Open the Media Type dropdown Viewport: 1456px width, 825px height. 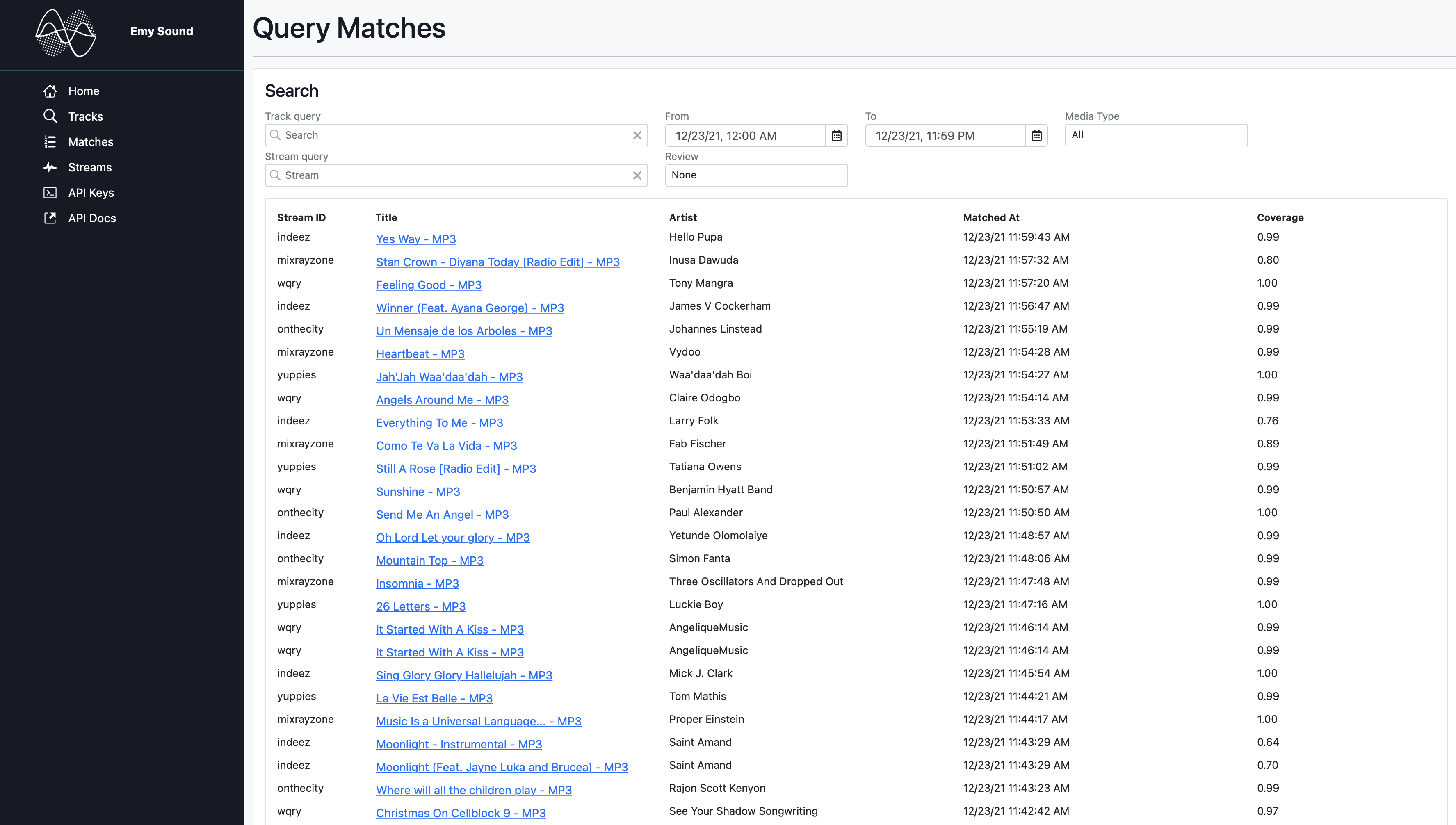[1156, 135]
